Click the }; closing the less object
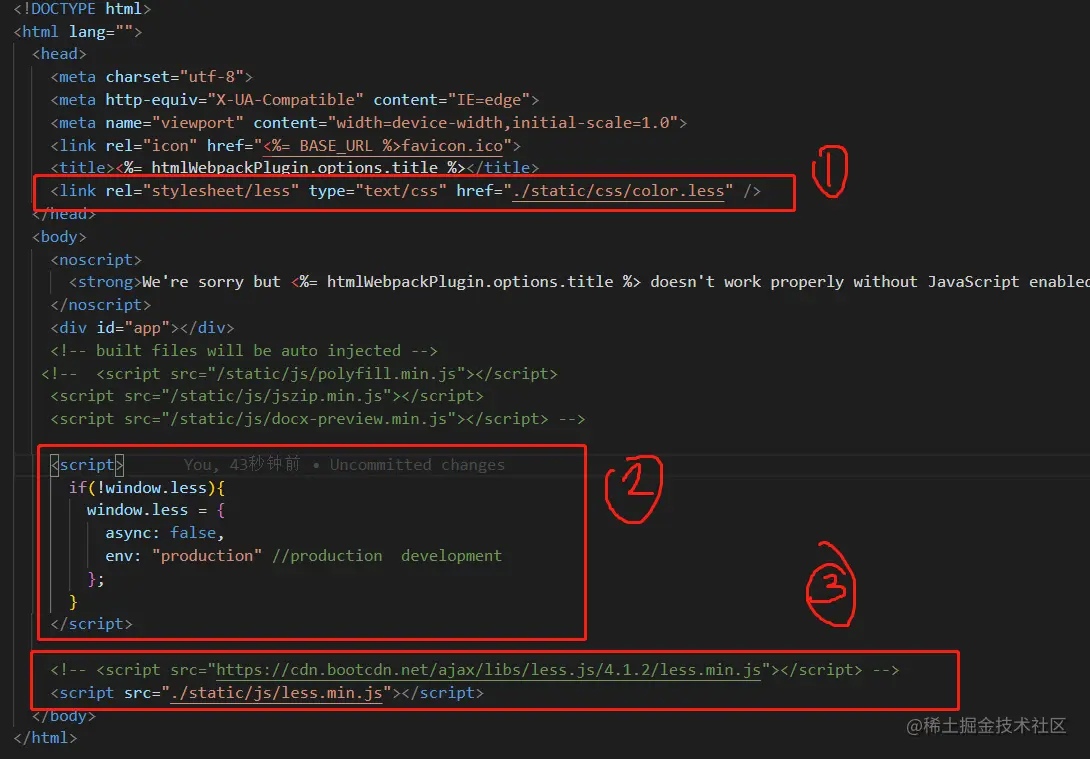The height and width of the screenshot is (759, 1090). [x=96, y=579]
